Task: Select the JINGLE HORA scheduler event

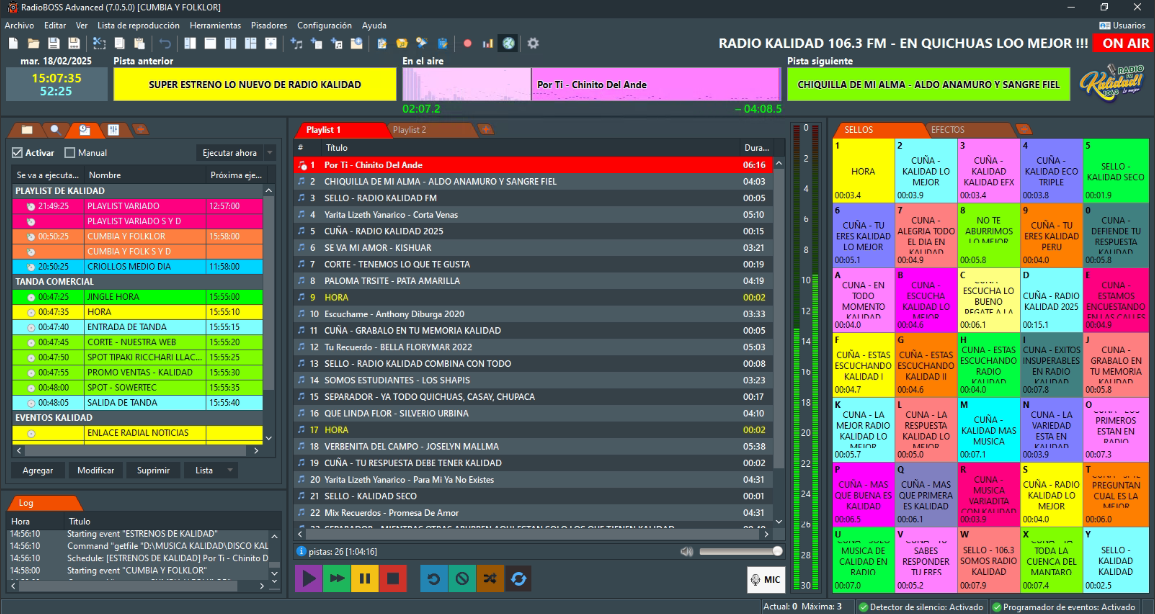Action: [138, 297]
